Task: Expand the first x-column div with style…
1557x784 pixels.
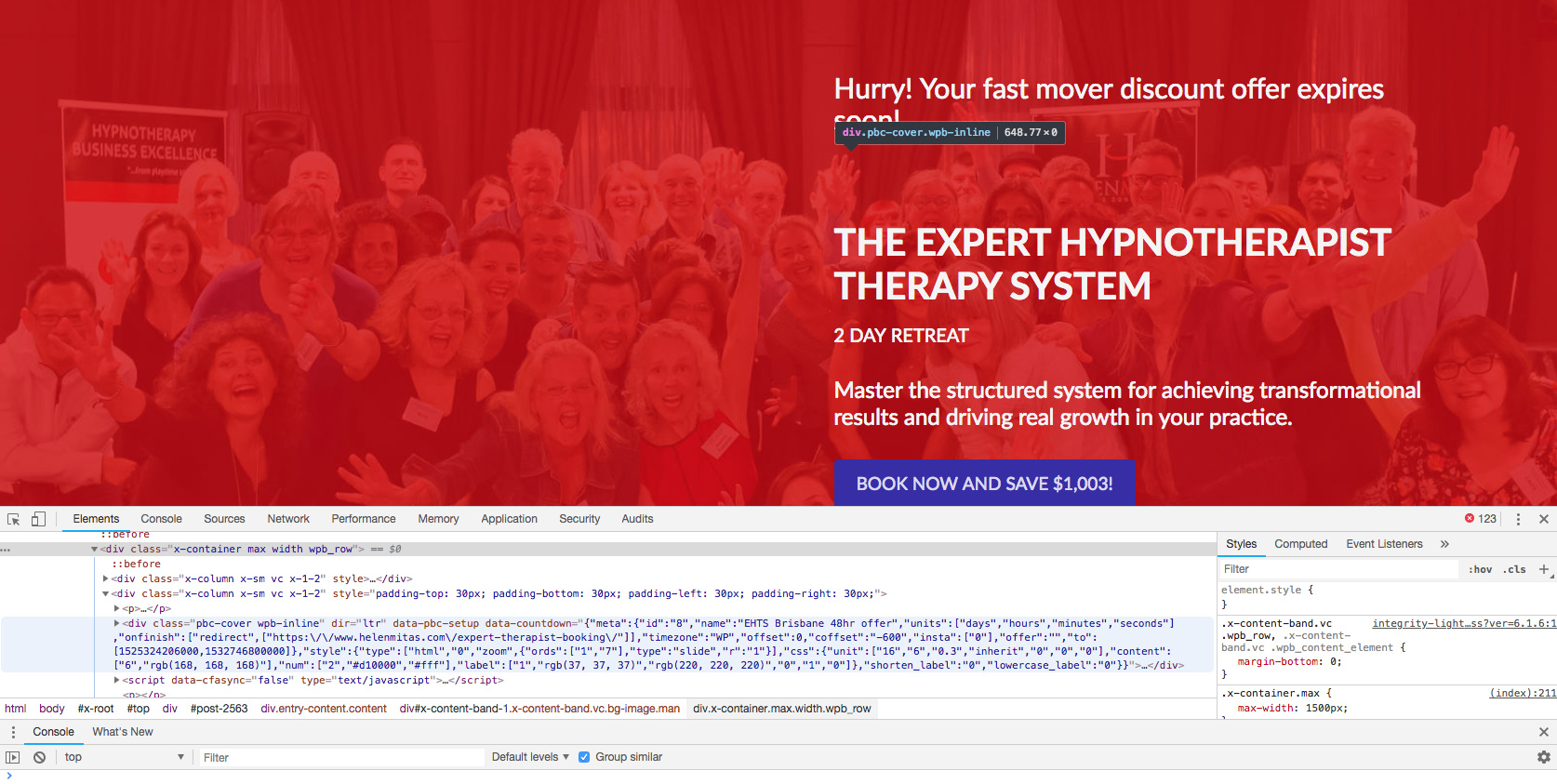Action: (105, 578)
